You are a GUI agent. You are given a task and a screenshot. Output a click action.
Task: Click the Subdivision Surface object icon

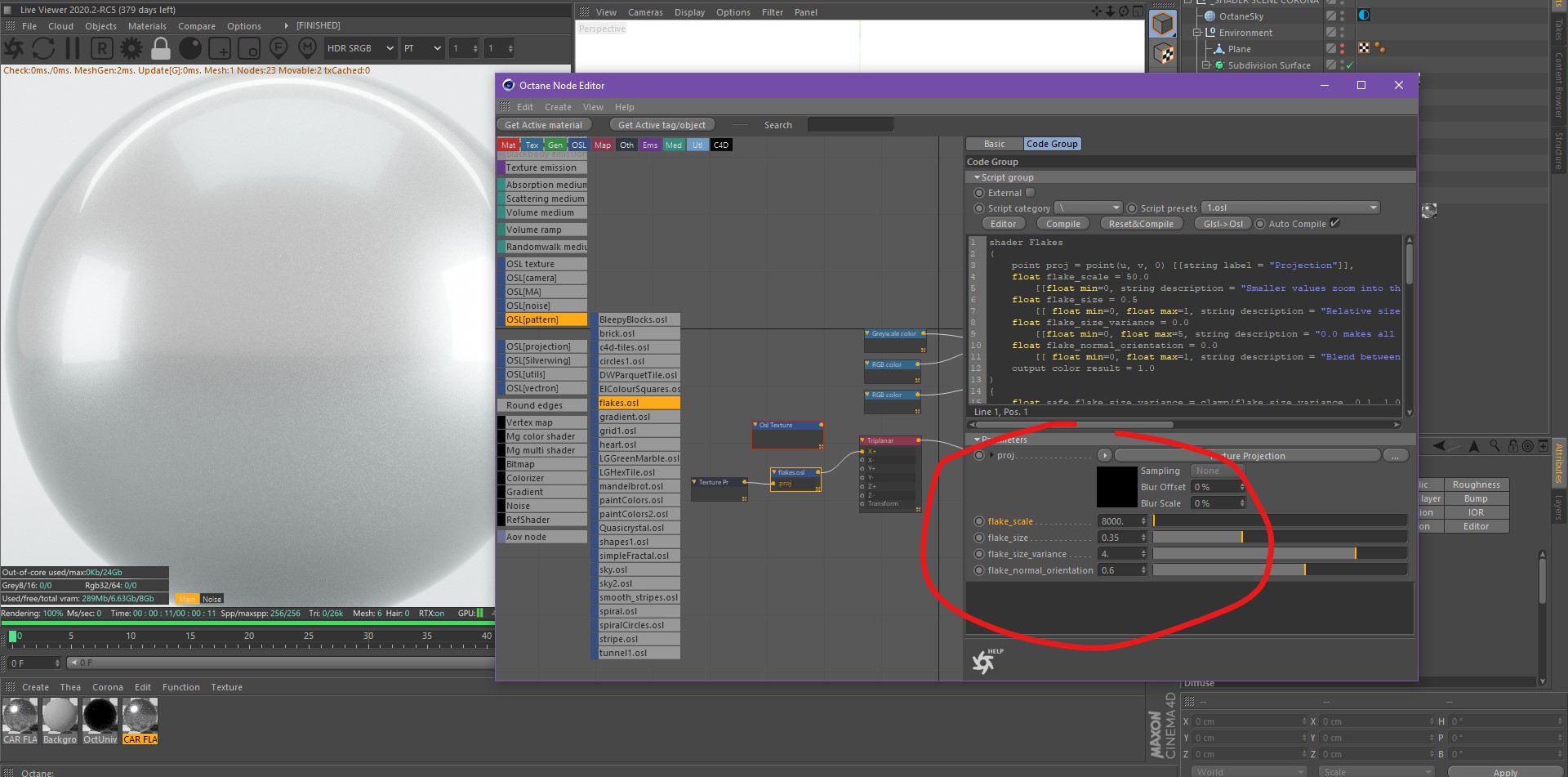click(x=1219, y=65)
